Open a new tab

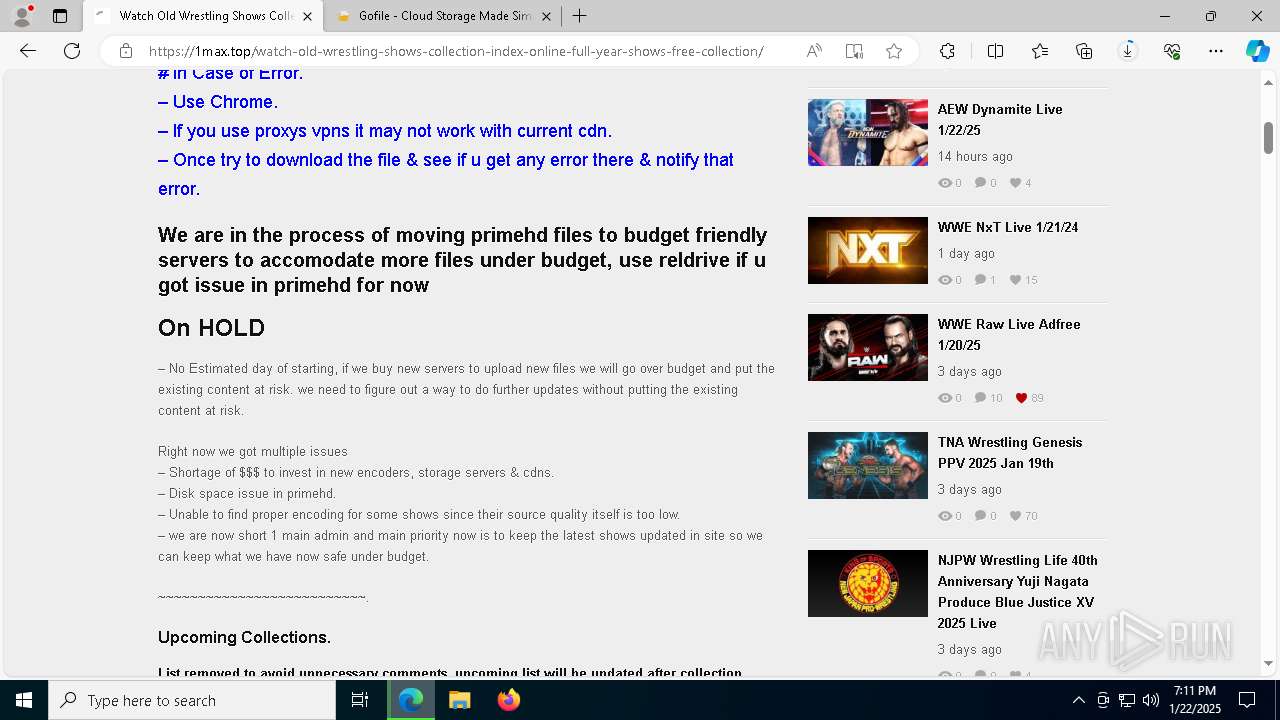580,16
